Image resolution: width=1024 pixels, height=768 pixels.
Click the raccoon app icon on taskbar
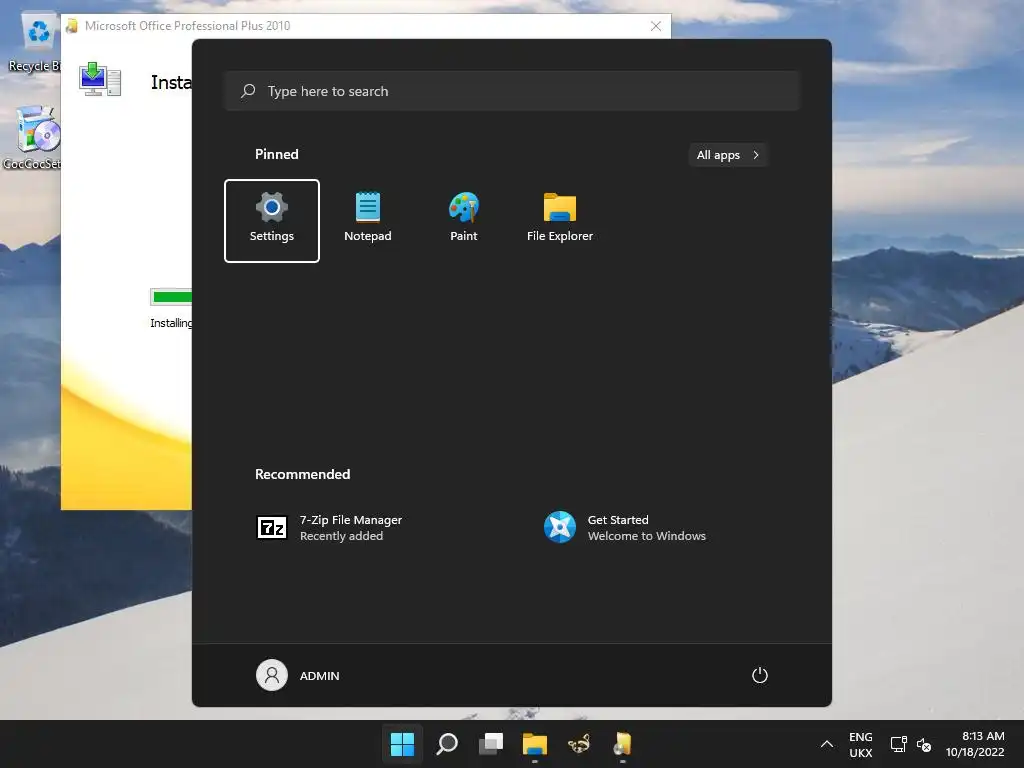[579, 744]
